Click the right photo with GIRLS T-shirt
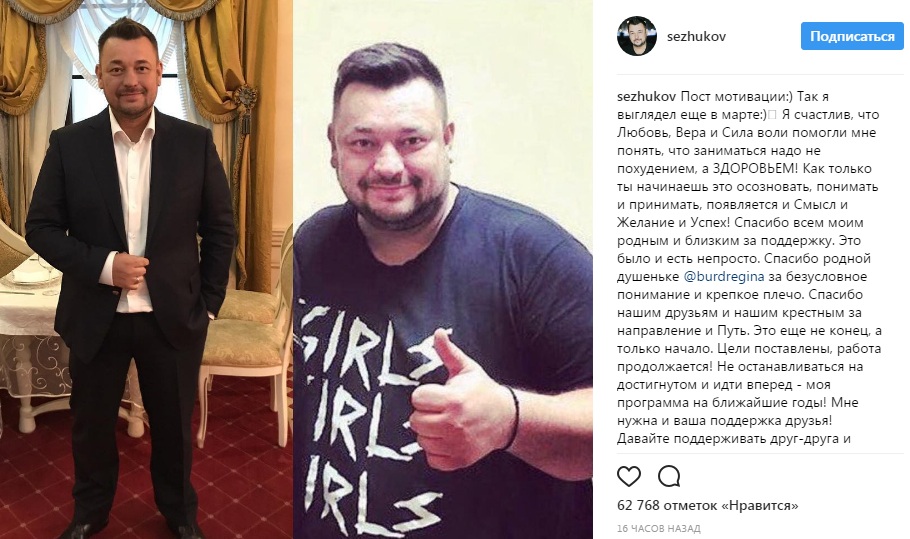The image size is (910, 539). click(x=443, y=269)
